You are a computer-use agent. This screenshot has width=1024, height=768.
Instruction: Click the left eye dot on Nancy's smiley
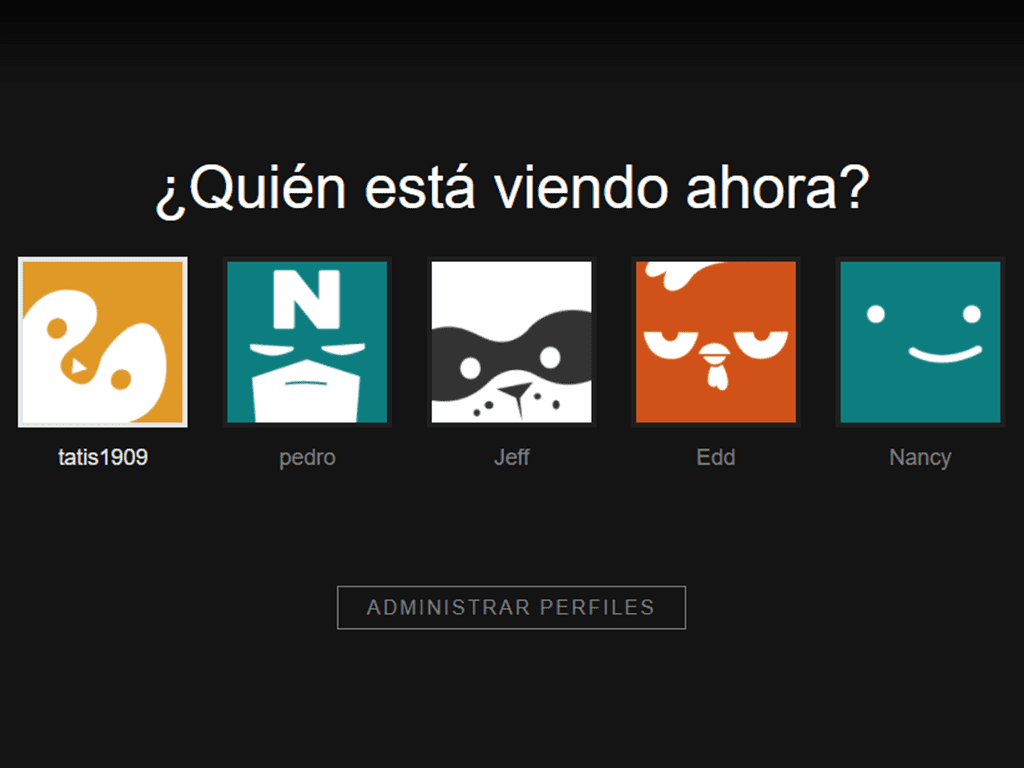click(x=876, y=314)
